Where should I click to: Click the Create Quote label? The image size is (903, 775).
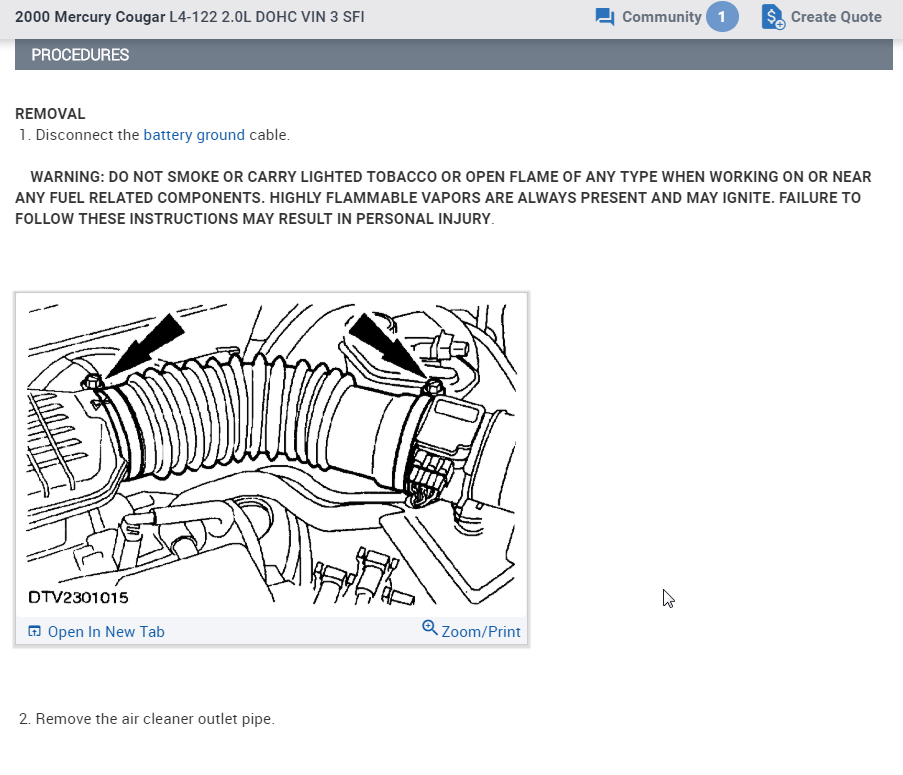pyautogui.click(x=834, y=16)
